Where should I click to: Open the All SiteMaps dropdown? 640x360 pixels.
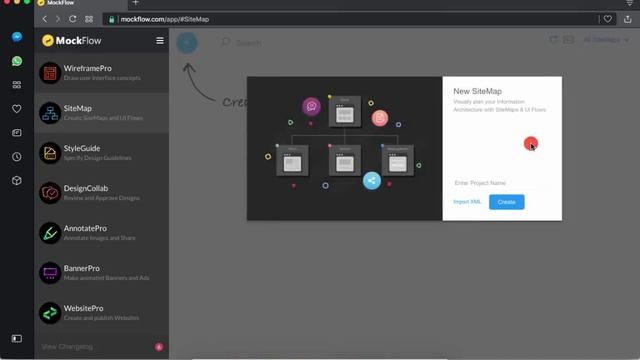pos(606,40)
